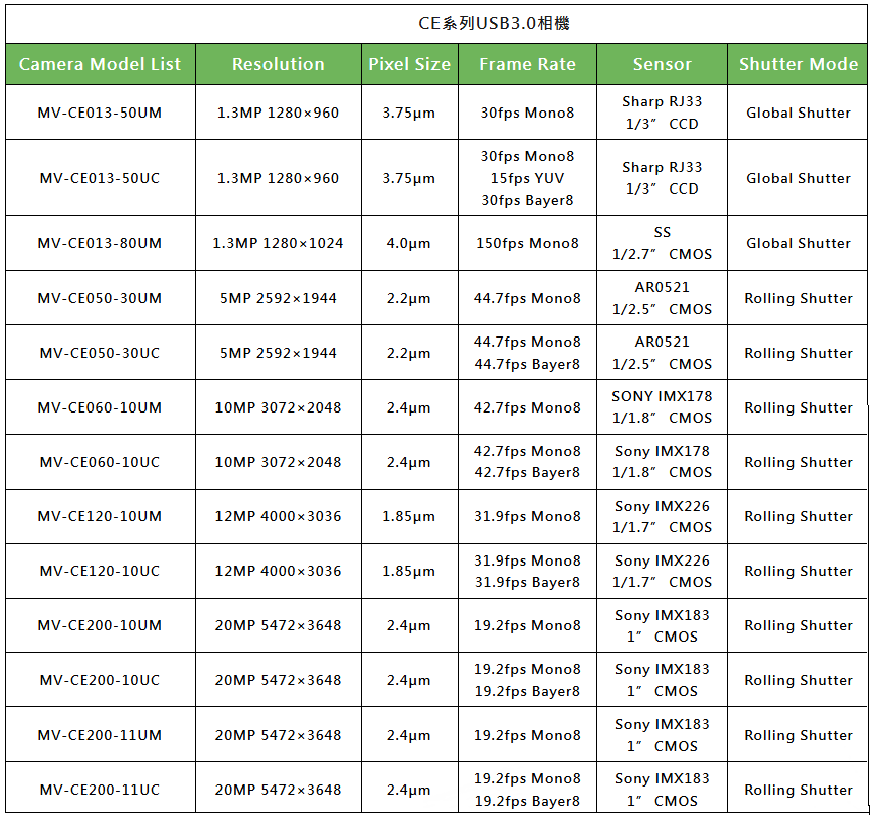
Task: Click 10MP 3072×2048 in the MV-CE060-10UC row
Action: (x=278, y=462)
